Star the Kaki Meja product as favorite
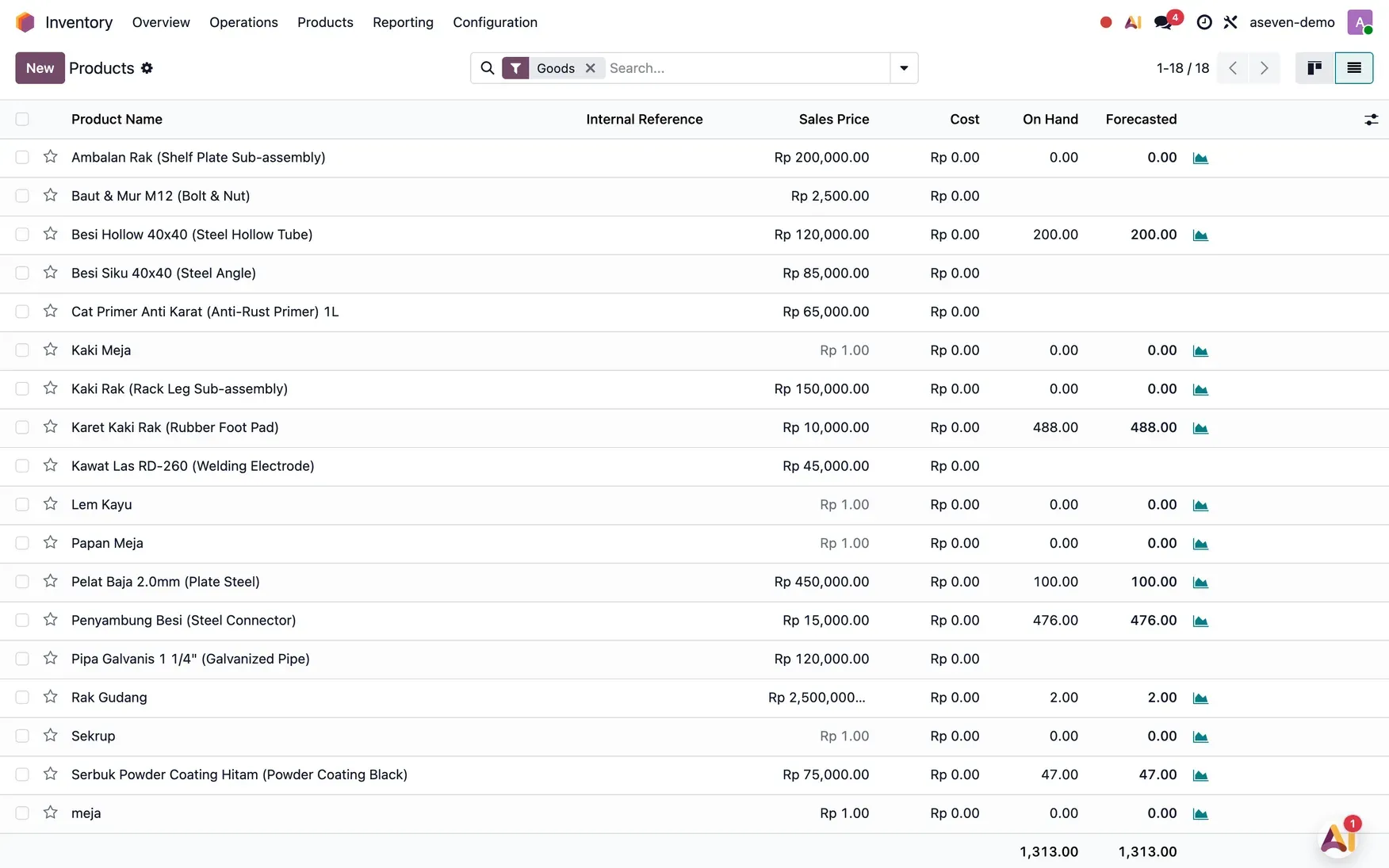Viewport: 1389px width, 868px height. pos(51,350)
